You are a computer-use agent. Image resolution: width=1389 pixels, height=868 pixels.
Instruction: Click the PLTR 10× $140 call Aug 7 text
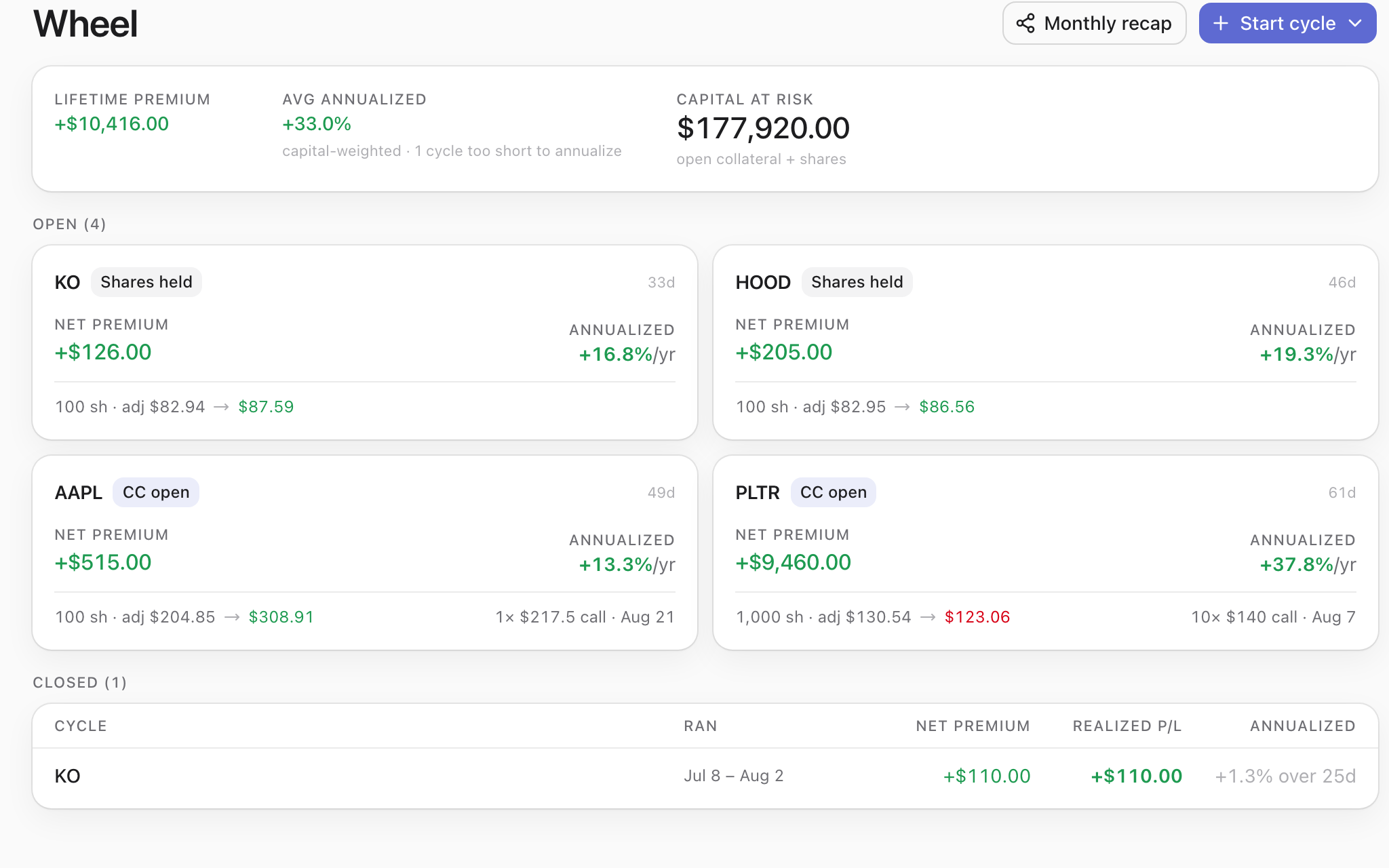(1274, 617)
